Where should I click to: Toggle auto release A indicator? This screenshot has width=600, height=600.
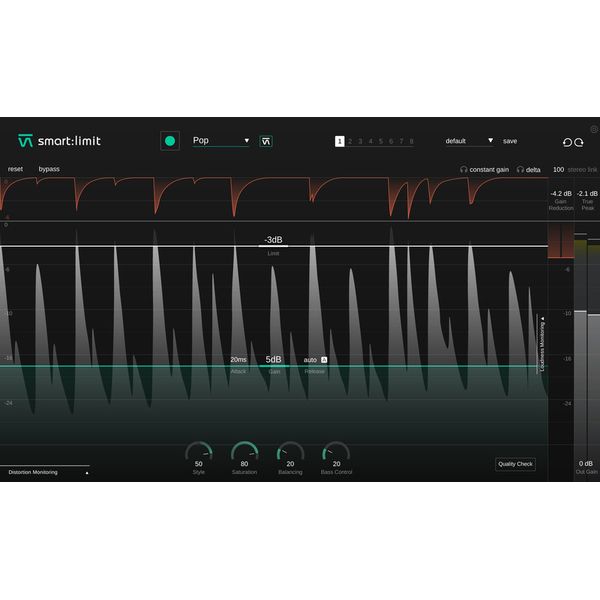click(324, 359)
